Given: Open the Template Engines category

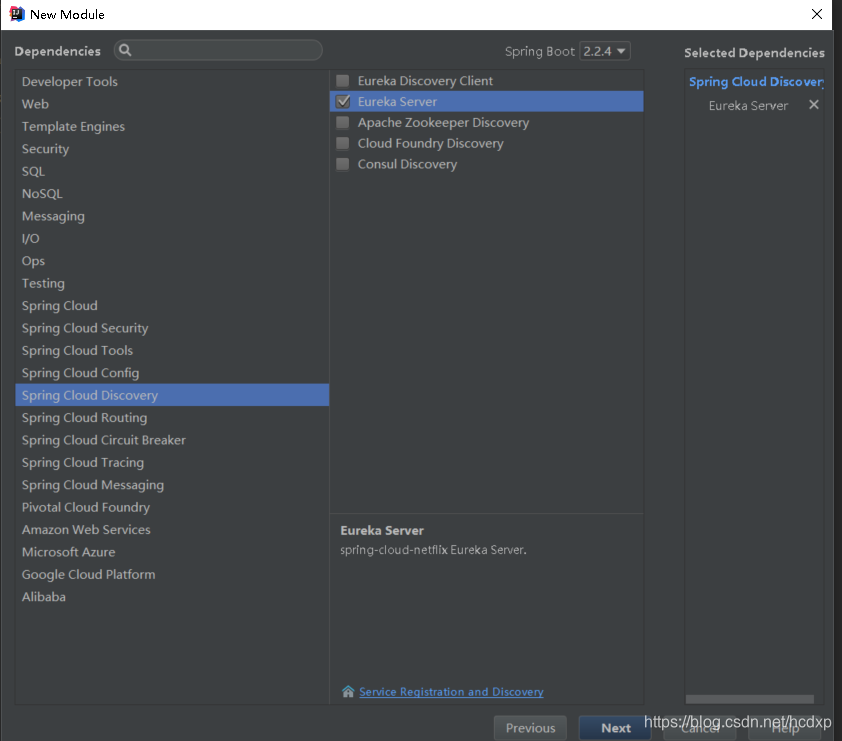Looking at the screenshot, I should [172, 127].
